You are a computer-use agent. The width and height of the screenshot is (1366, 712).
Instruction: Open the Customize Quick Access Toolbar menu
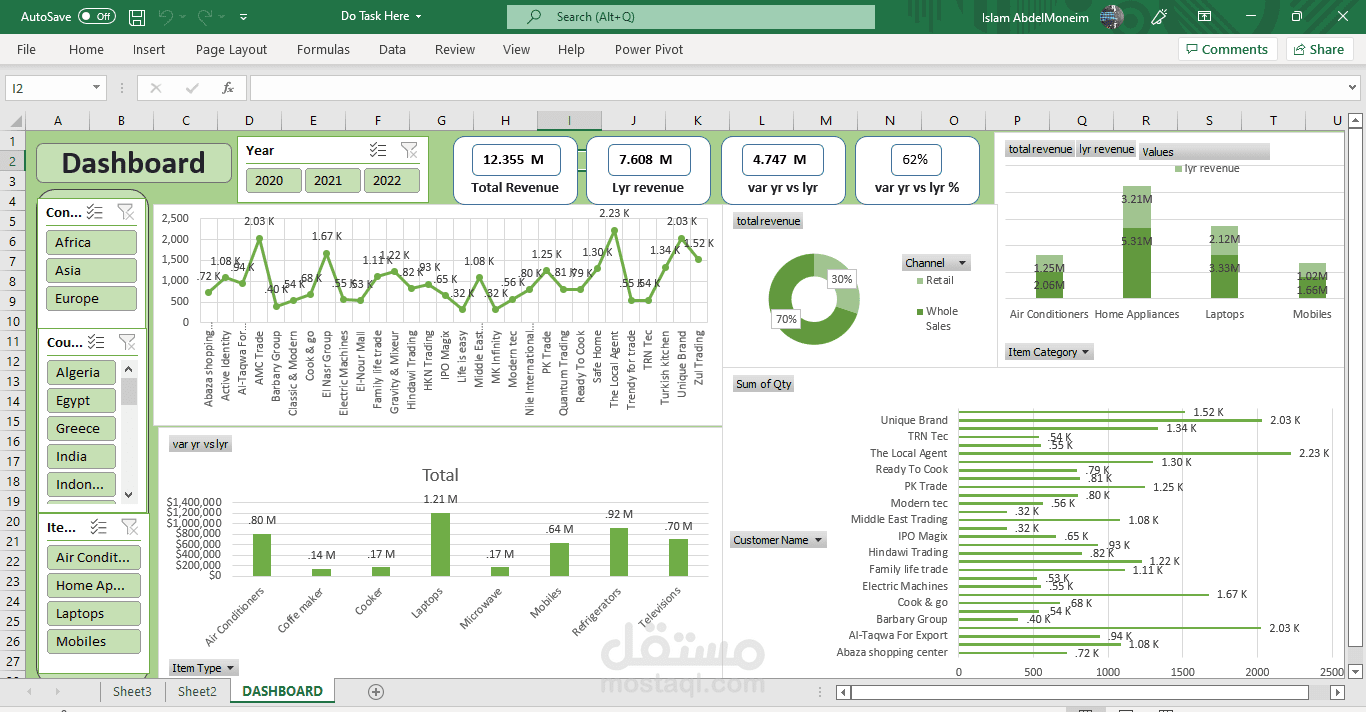[244, 17]
